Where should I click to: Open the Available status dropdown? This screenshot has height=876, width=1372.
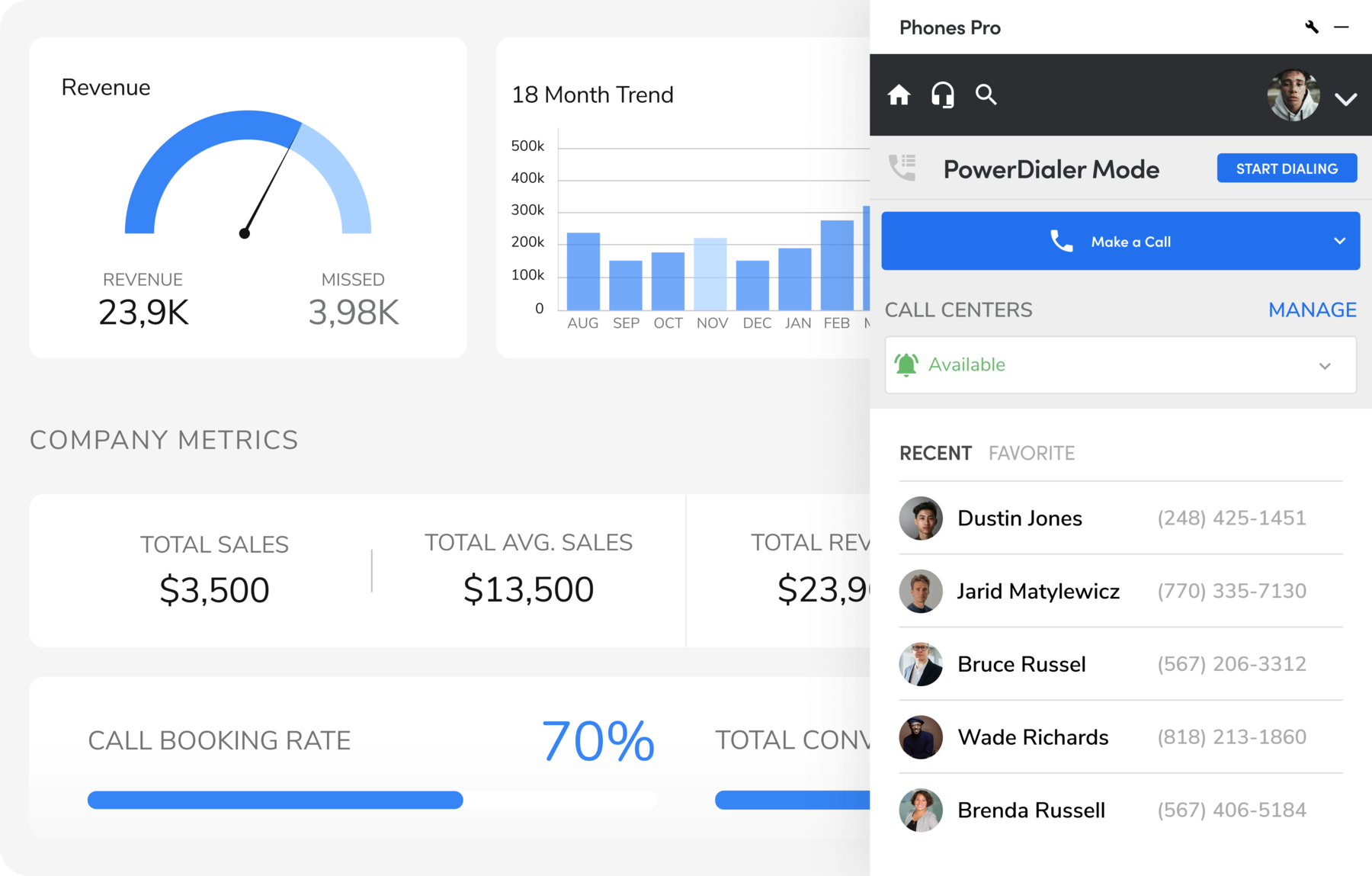click(x=1120, y=365)
